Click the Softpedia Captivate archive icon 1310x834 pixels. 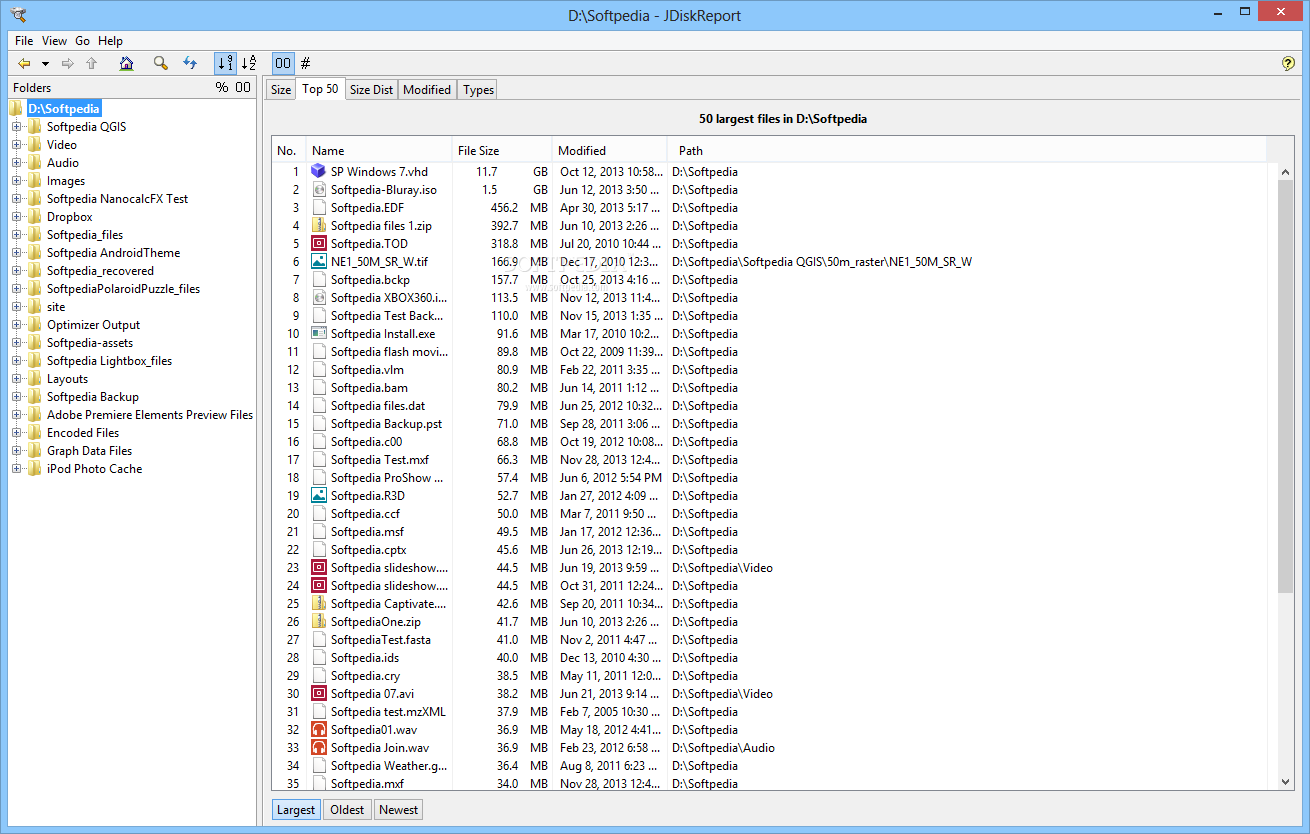[x=319, y=604]
